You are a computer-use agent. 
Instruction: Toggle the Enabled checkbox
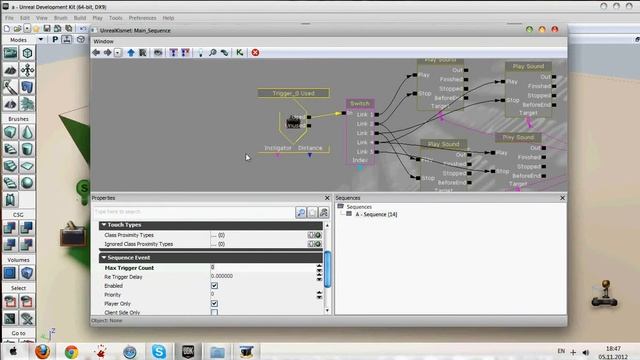[x=214, y=286]
